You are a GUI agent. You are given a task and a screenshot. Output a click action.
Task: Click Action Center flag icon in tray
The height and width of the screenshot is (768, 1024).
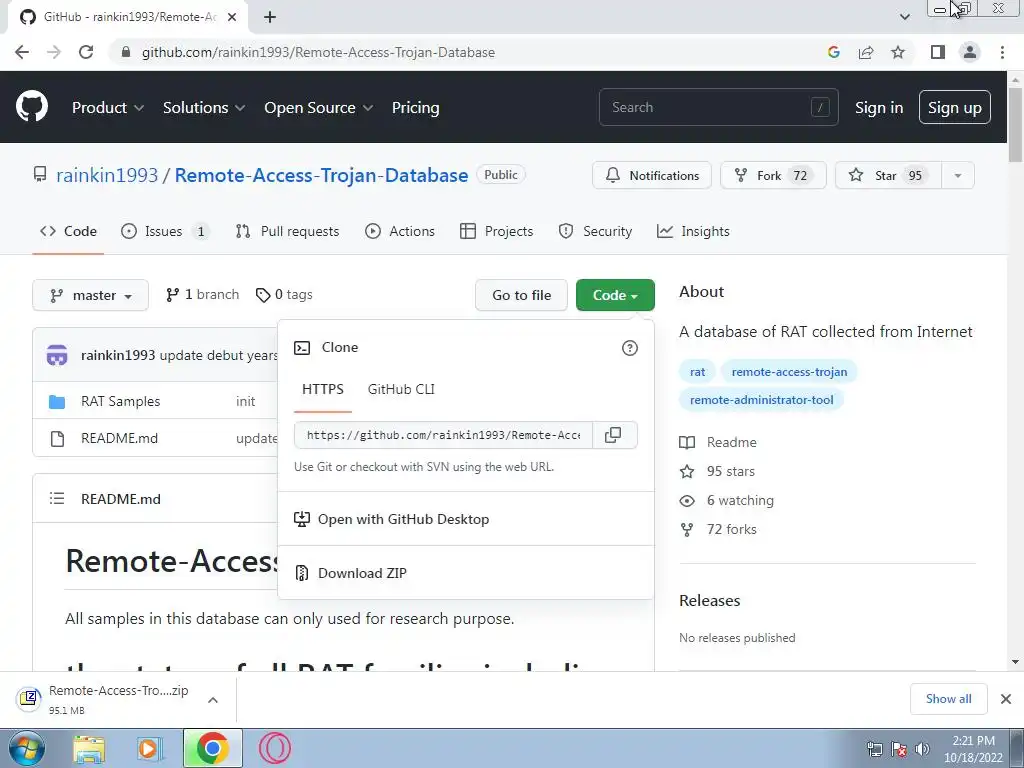[x=899, y=749]
